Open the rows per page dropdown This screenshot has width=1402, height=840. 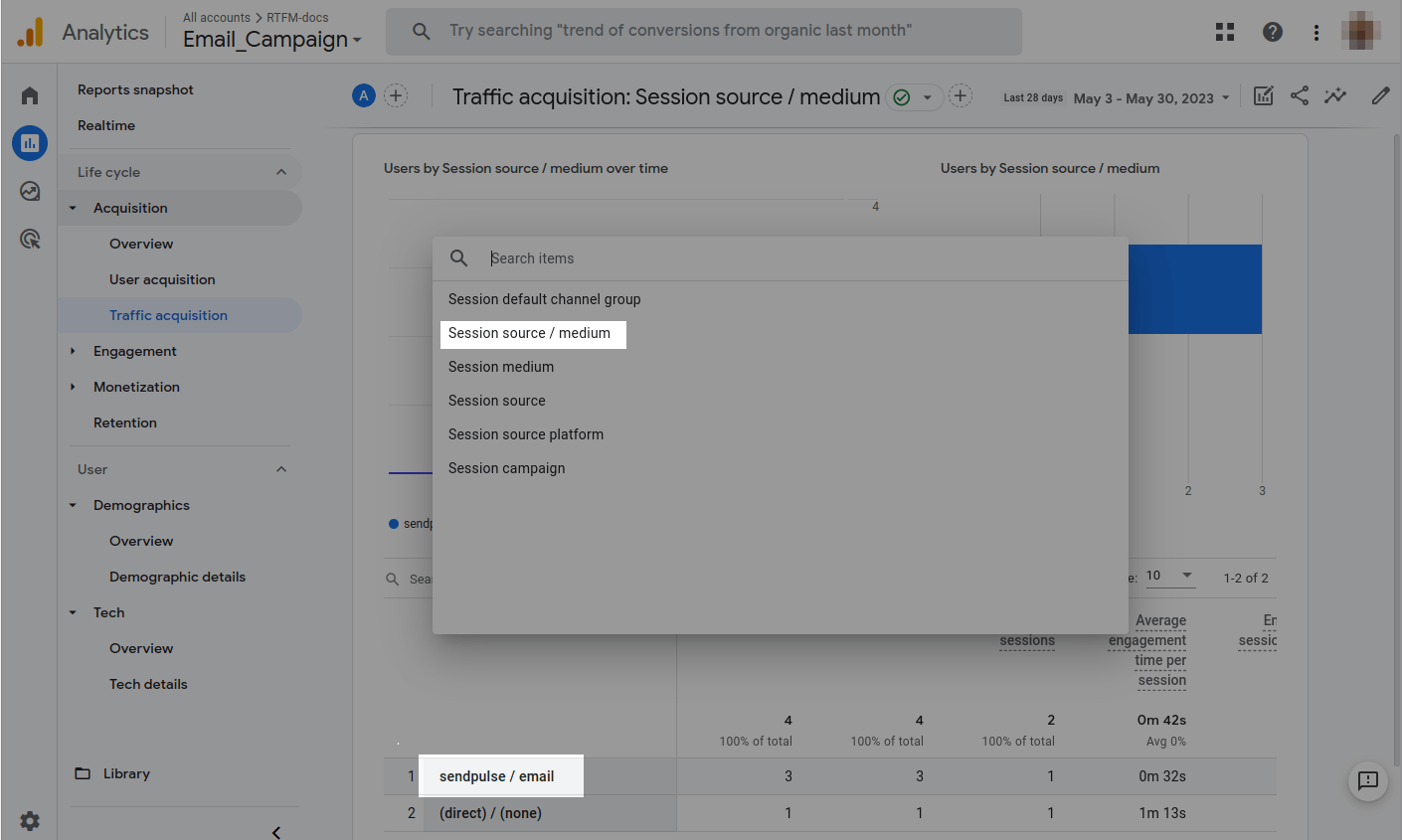click(1170, 576)
